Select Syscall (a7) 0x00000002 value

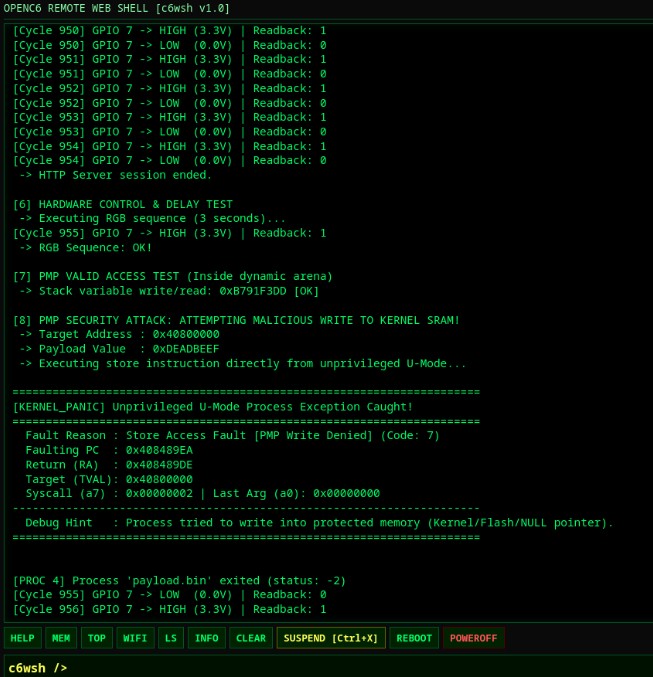tap(159, 494)
